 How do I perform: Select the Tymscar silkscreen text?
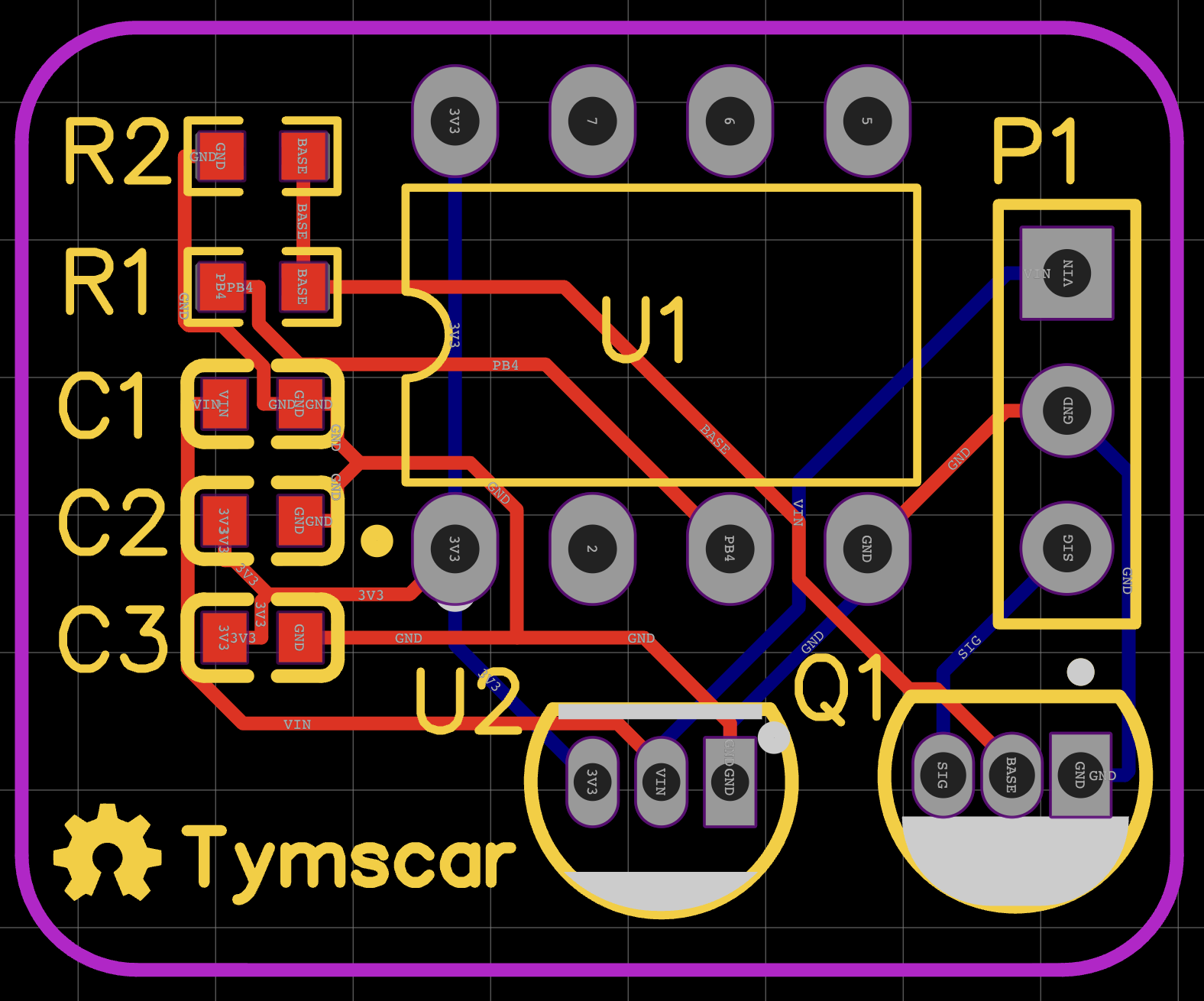coord(349,863)
